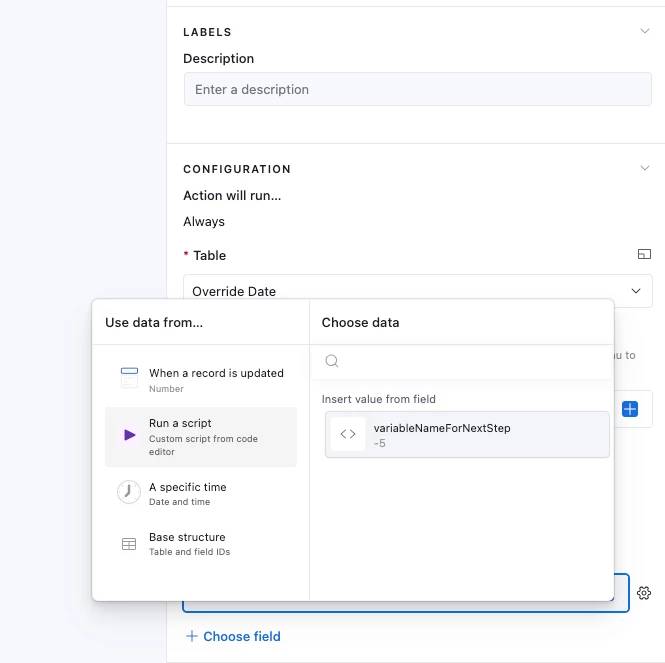Click the Enter a description field

[x=418, y=89]
